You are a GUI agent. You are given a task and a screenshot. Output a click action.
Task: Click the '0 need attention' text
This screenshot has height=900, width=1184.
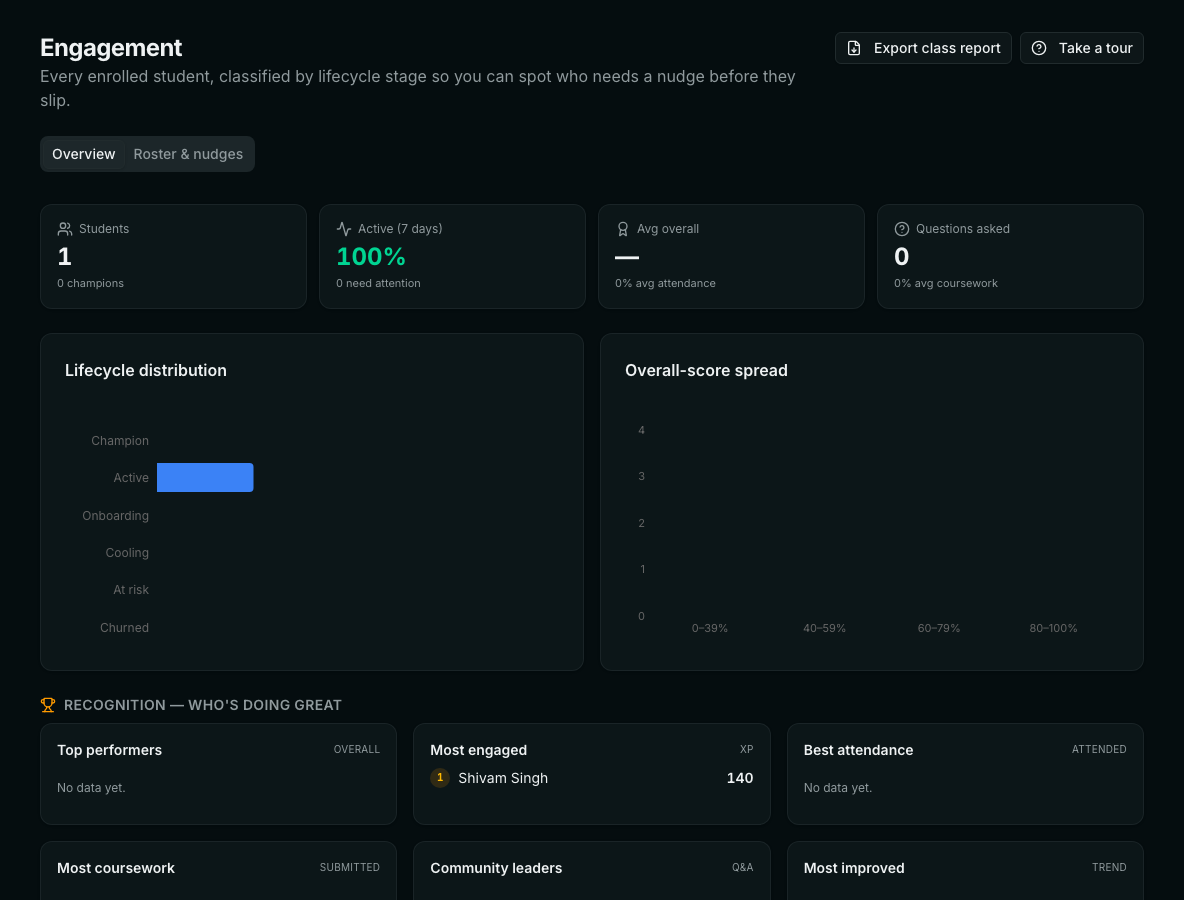pos(378,283)
